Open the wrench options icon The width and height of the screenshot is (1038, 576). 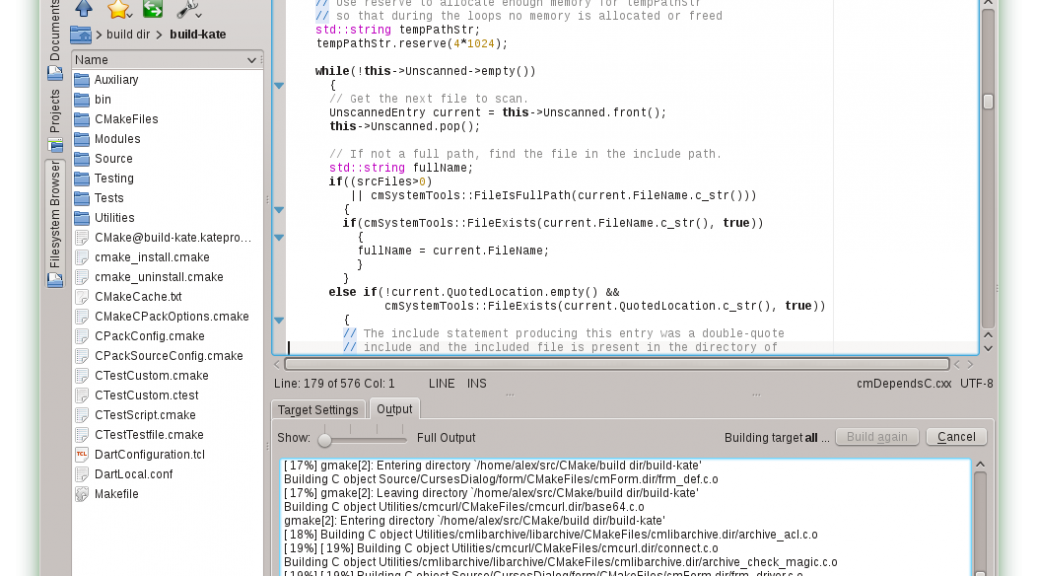(x=187, y=9)
